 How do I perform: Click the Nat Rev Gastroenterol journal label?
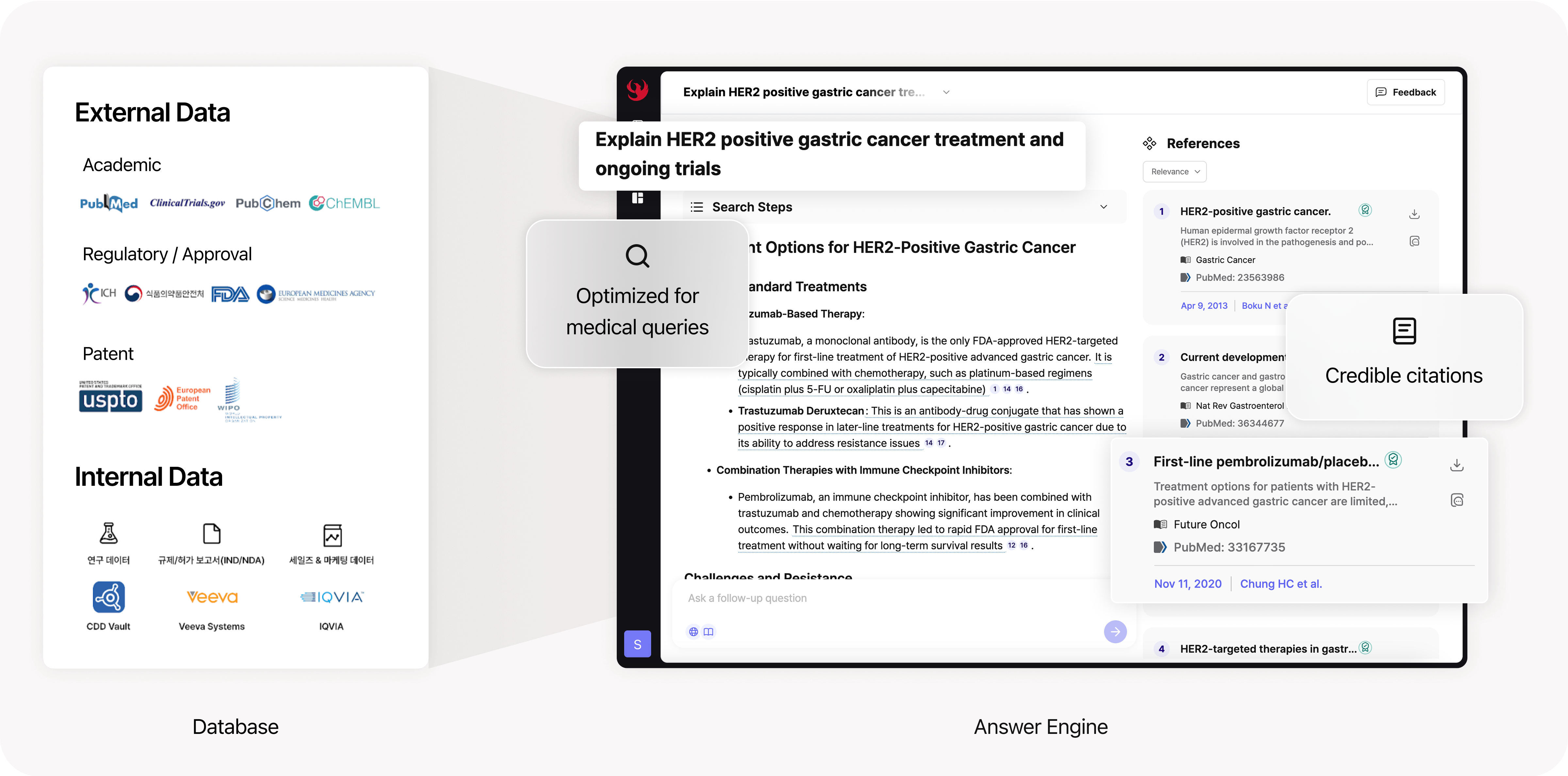pyautogui.click(x=1240, y=406)
